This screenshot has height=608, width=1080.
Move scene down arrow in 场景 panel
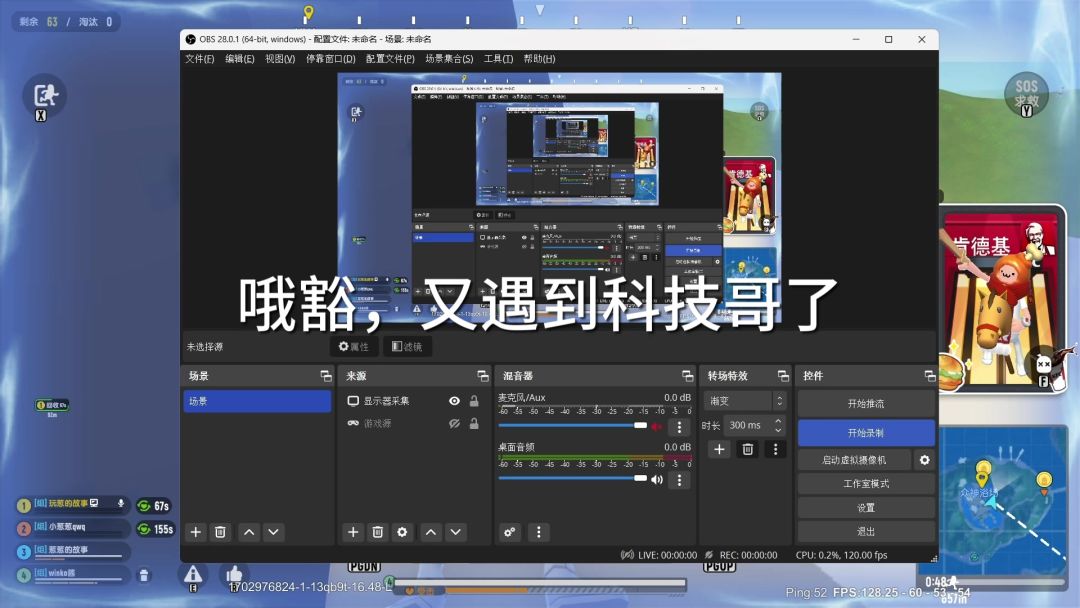pos(273,532)
